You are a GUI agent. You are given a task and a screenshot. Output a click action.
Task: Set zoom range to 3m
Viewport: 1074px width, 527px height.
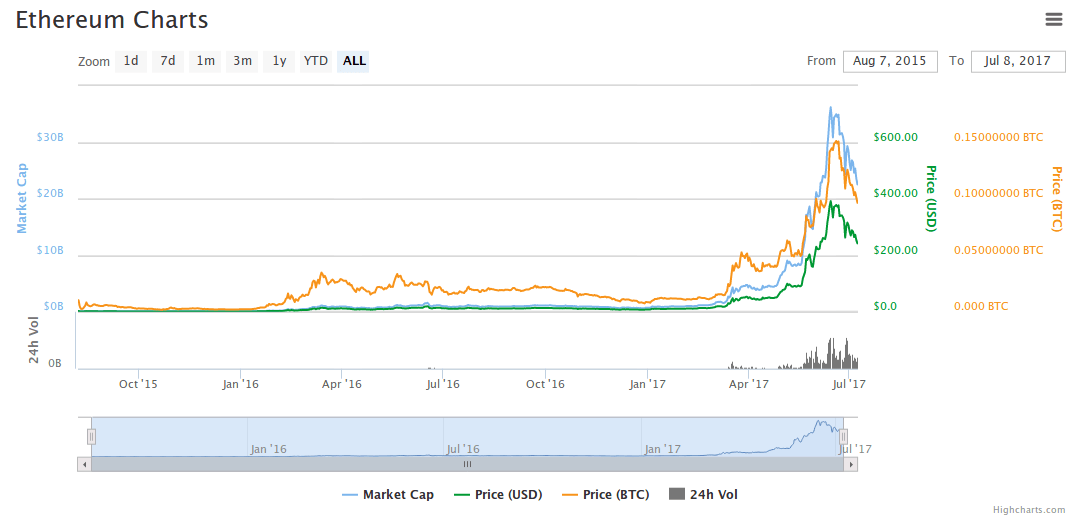(242, 61)
